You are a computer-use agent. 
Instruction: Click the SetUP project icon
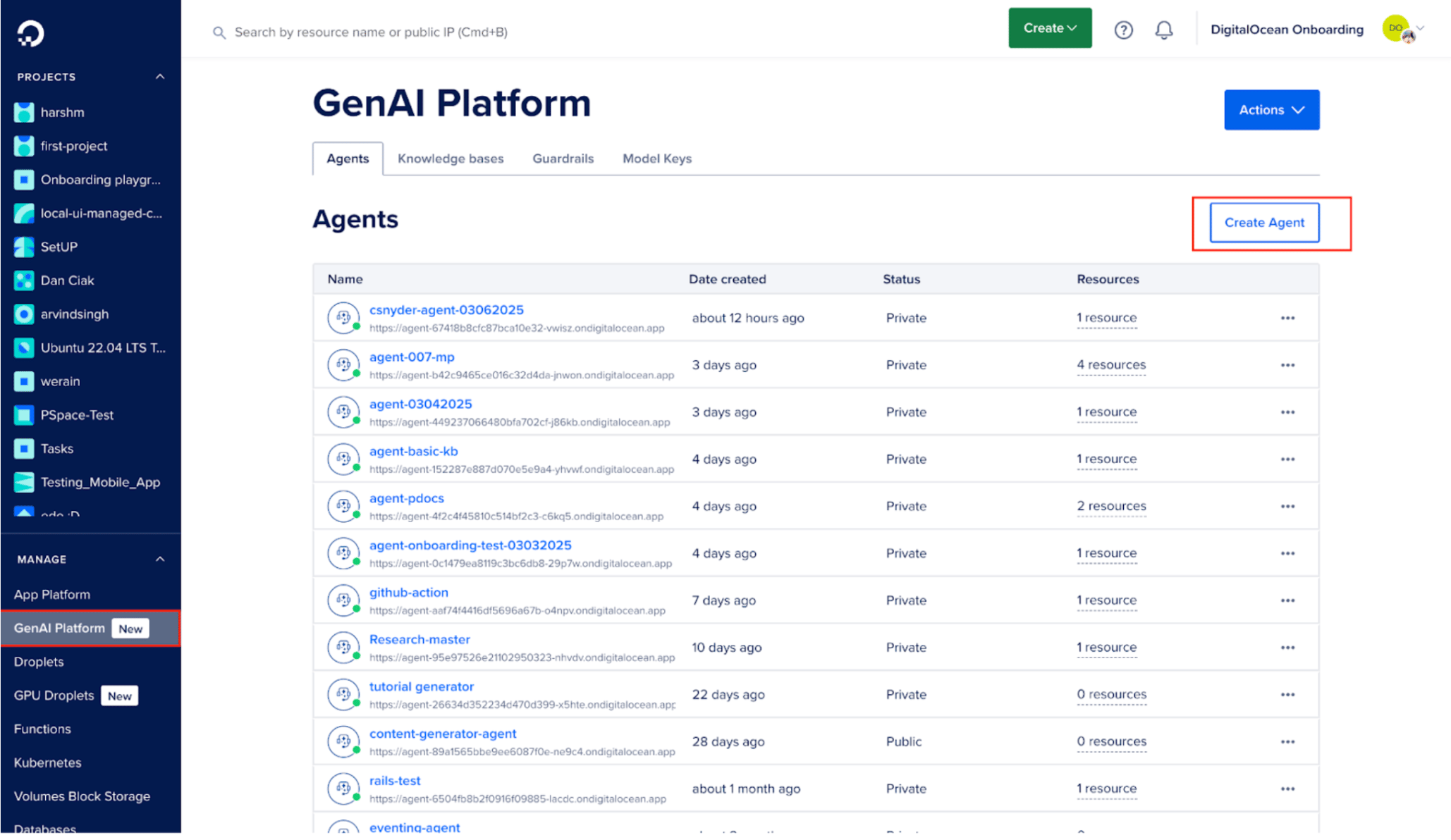[x=24, y=247]
